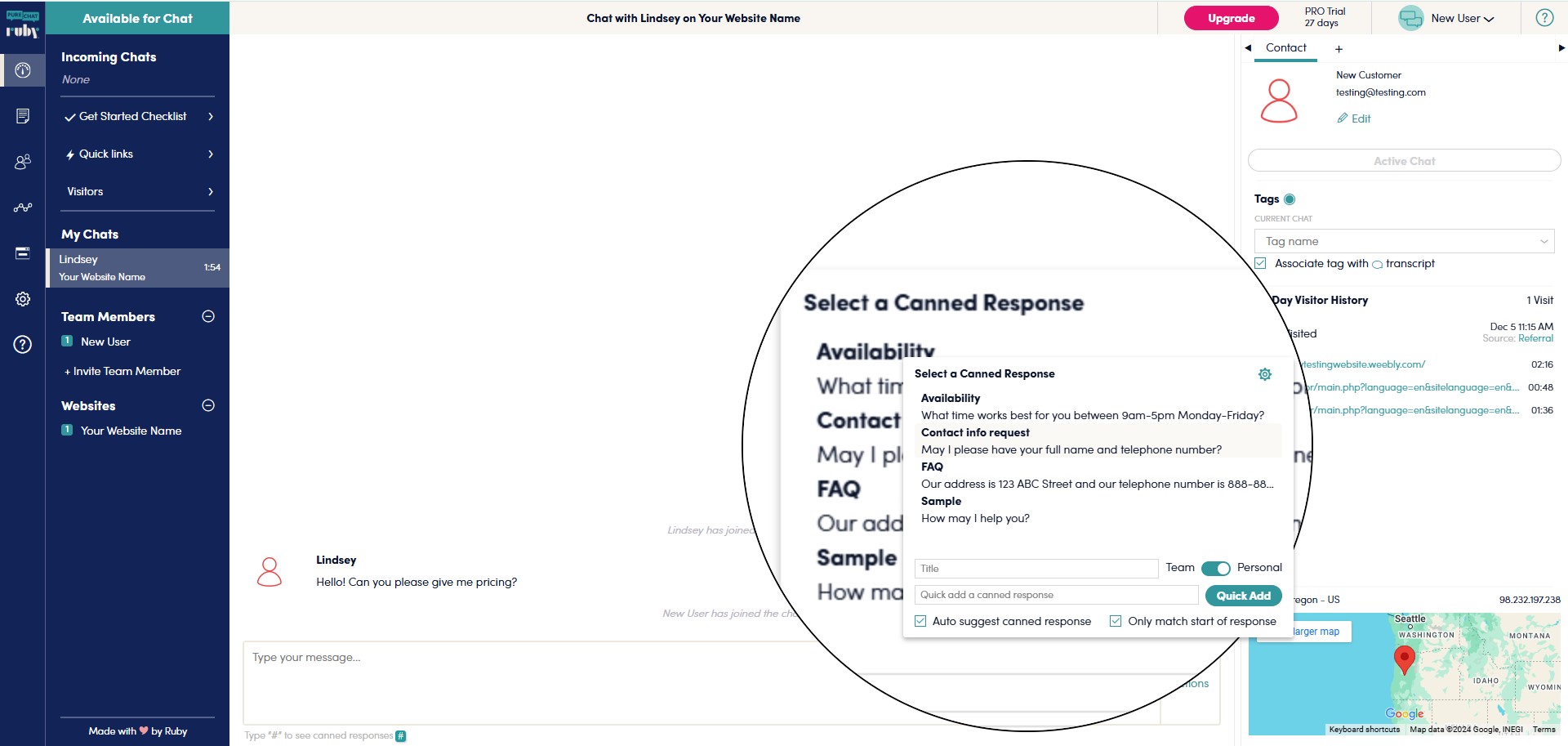Screen dimensions: 1568x746
Task: Click Lindsey's avatar in chat message
Action: click(x=269, y=572)
